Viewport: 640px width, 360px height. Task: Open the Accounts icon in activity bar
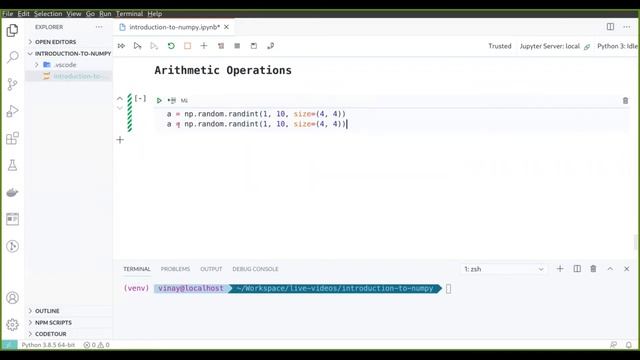12,298
